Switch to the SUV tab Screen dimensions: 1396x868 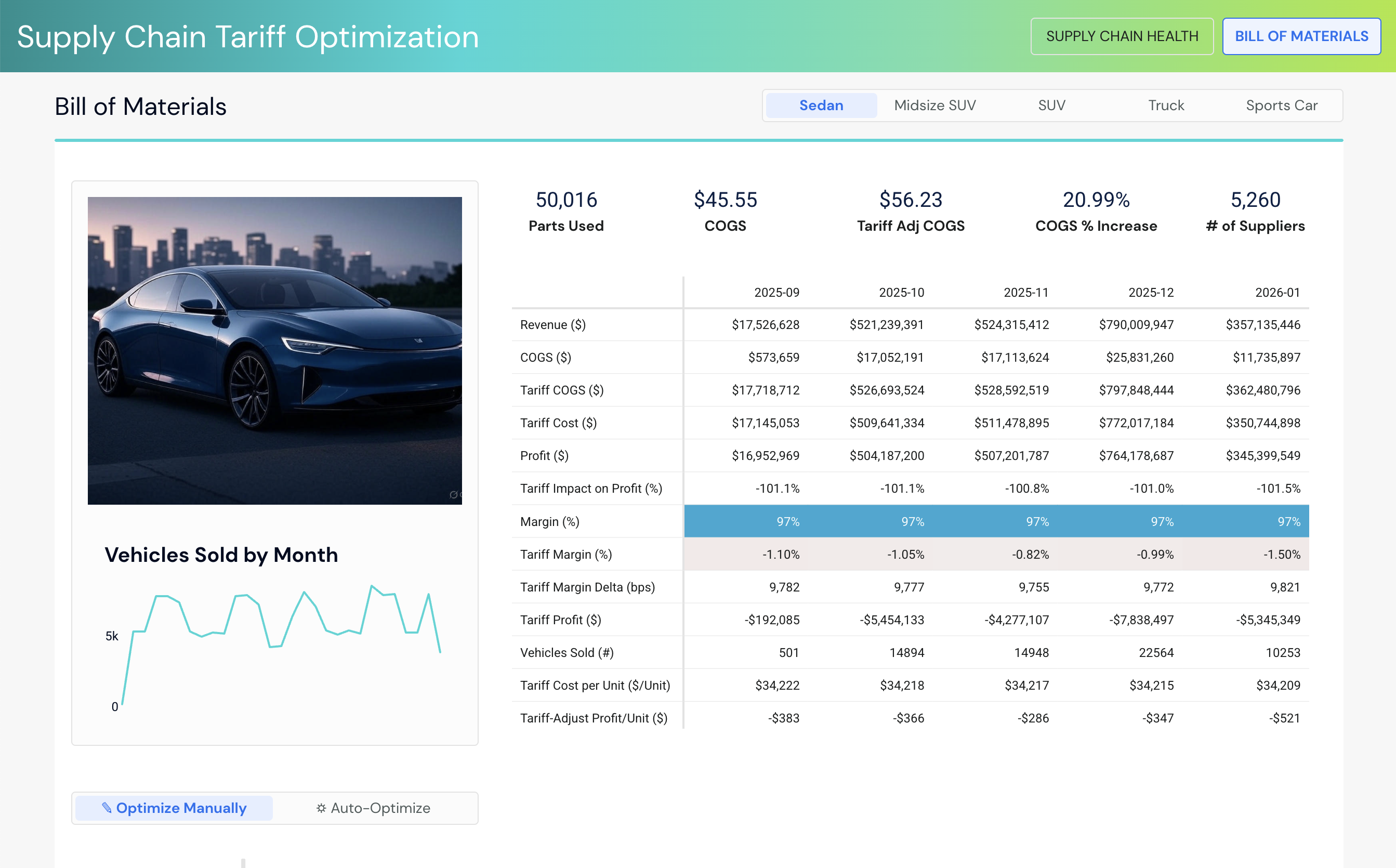pos(1051,106)
